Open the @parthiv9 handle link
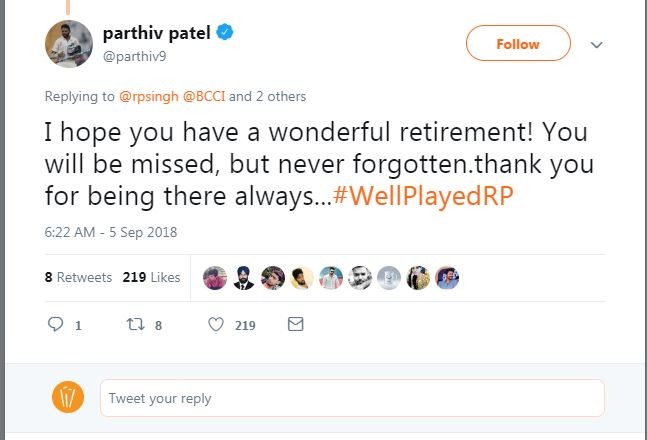This screenshot has width=647, height=440. (135, 56)
